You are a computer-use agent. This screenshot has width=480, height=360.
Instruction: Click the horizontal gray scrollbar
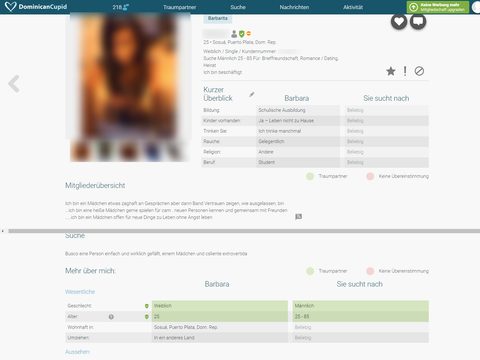click(x=244, y=231)
